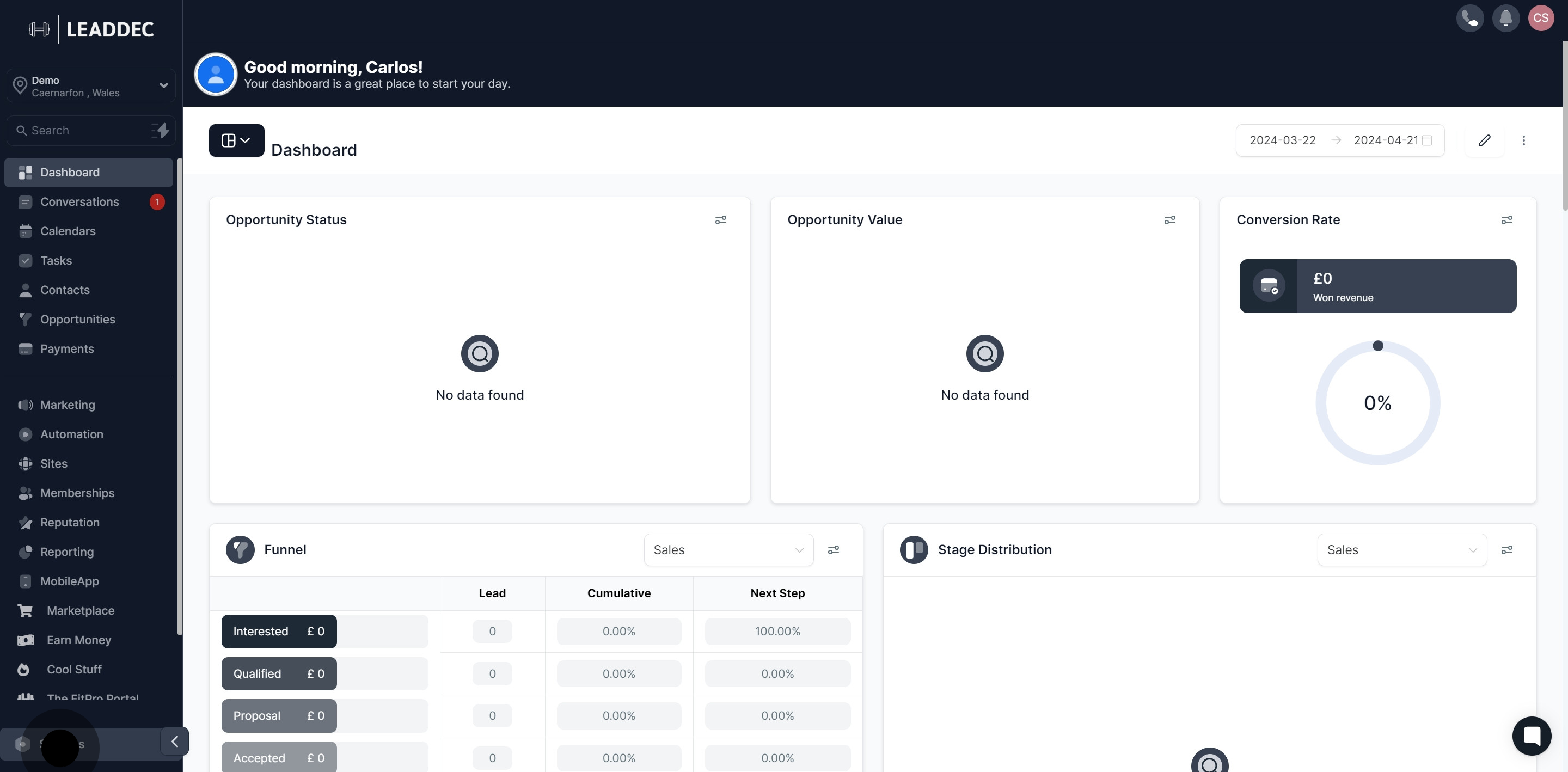Open Automation in sidebar
Image resolution: width=1568 pixels, height=772 pixels.
click(89, 434)
